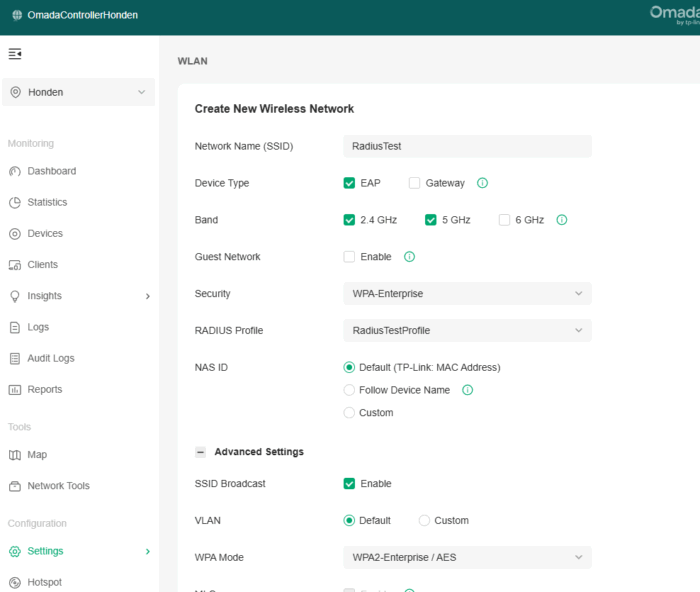Expand the Honden site selector
Image resolution: width=700 pixels, height=592 pixels.
point(78,92)
